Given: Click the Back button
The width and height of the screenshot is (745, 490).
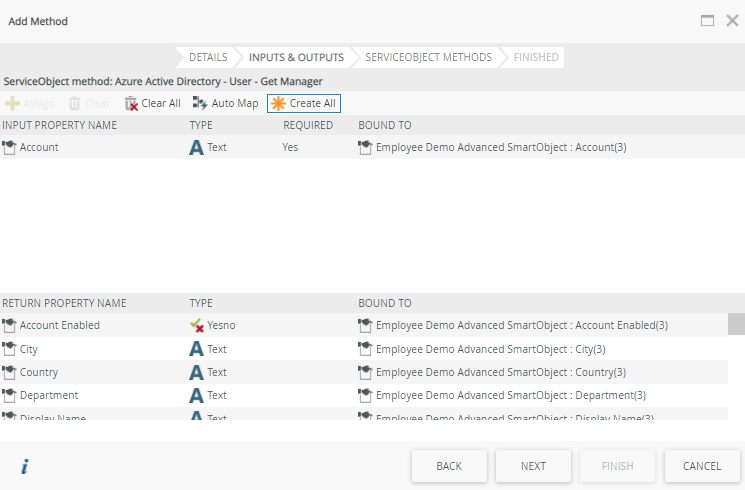Looking at the screenshot, I should point(449,466).
